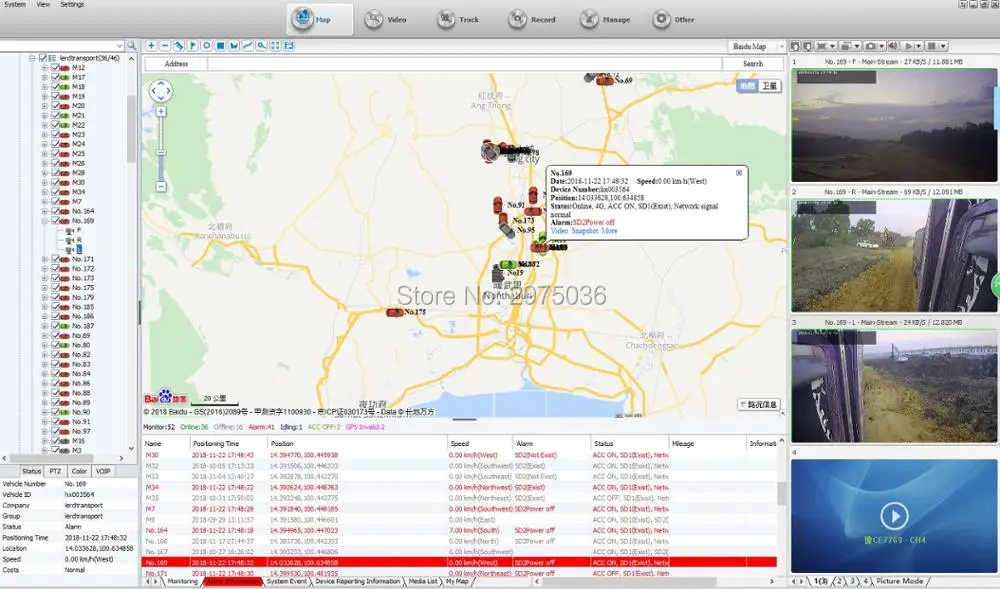Click the zoom in plus map tool
The height and width of the screenshot is (589, 1000).
click(x=151, y=46)
